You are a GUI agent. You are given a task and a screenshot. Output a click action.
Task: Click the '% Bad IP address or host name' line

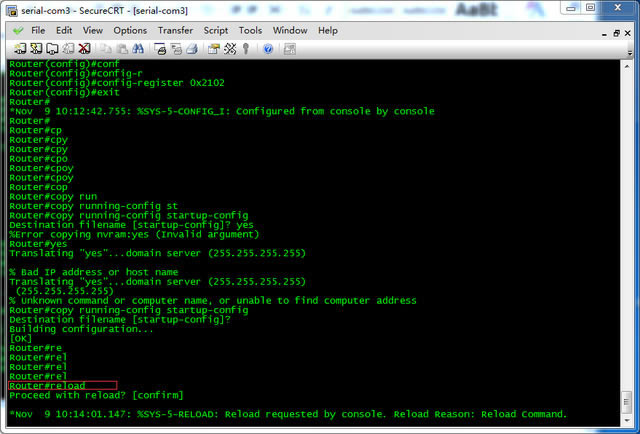[x=93, y=272]
